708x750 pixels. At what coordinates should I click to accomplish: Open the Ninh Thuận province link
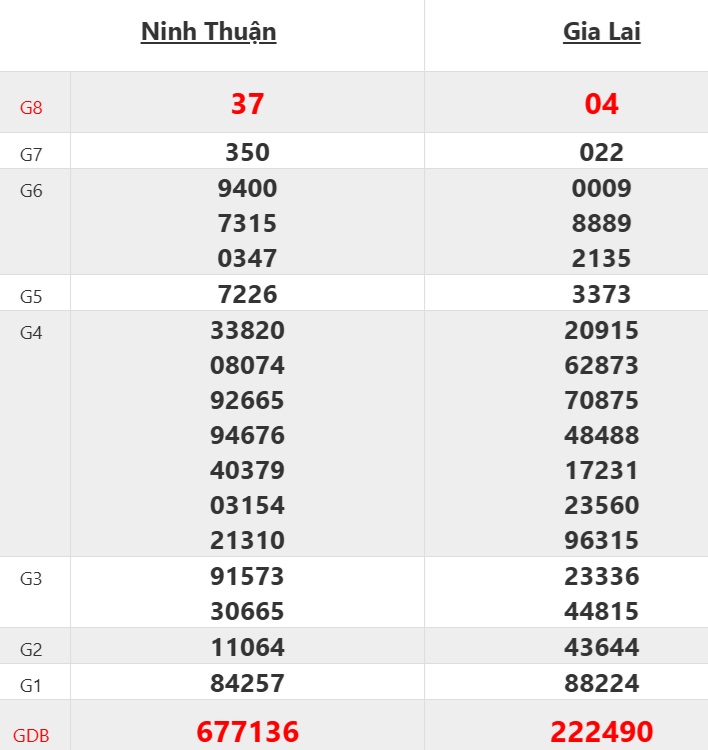pos(208,32)
